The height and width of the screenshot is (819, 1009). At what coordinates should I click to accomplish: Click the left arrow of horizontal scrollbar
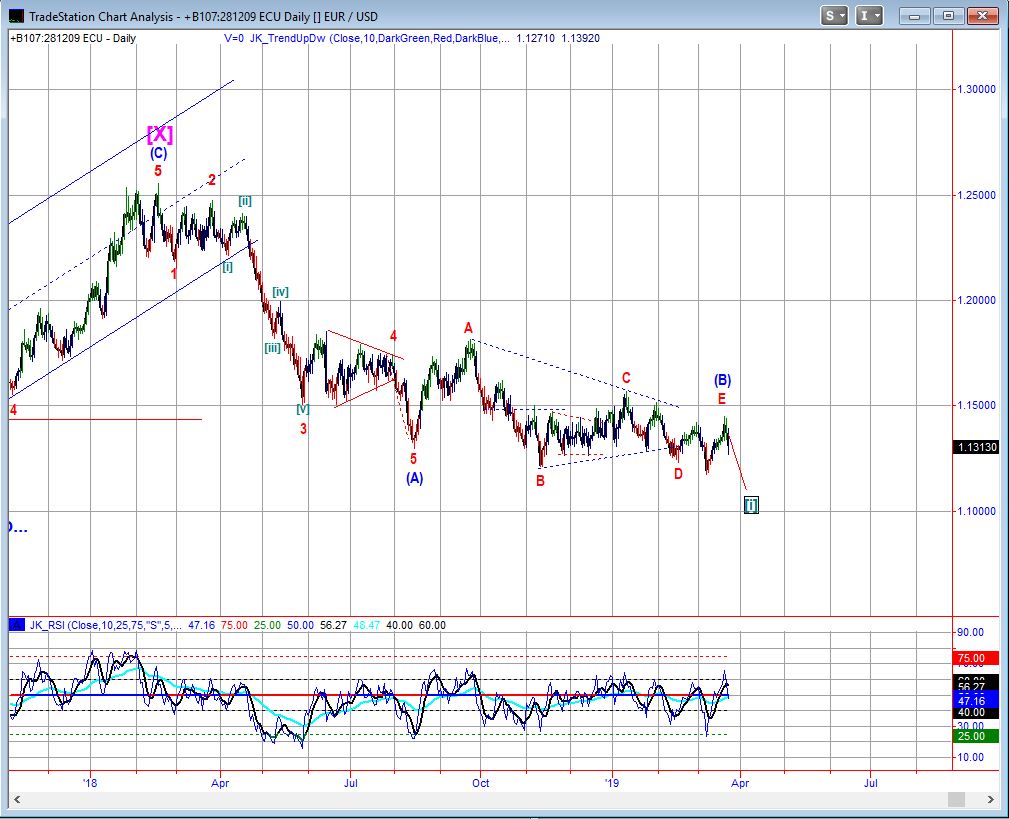point(17,799)
